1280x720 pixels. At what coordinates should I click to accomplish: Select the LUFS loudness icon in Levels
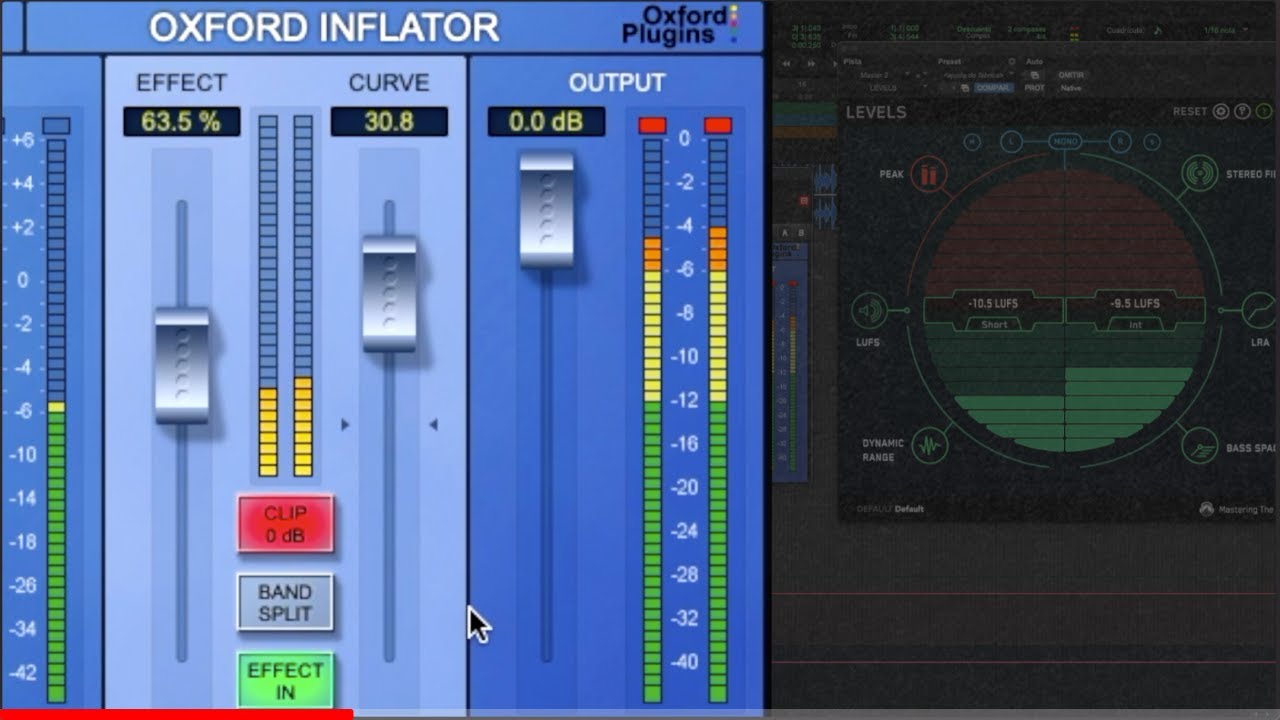pyautogui.click(x=870, y=312)
